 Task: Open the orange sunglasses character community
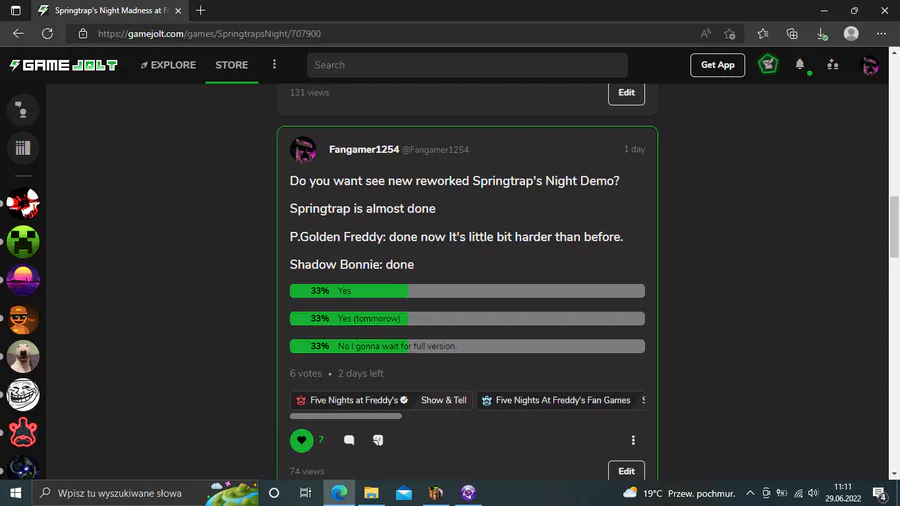pos(23,318)
